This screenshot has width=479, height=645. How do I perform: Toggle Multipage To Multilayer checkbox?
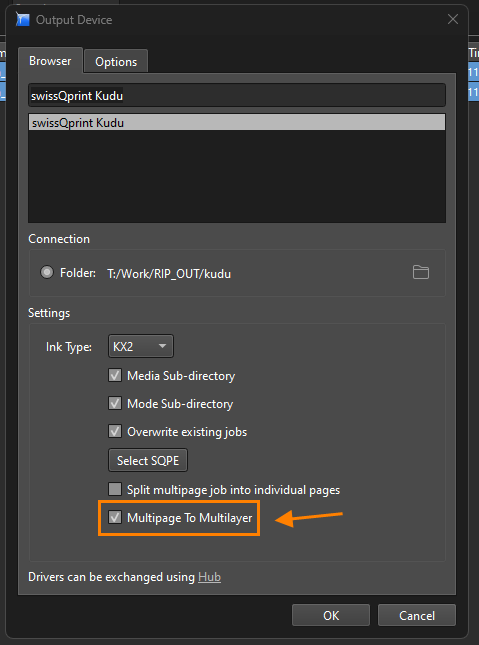(x=115, y=517)
